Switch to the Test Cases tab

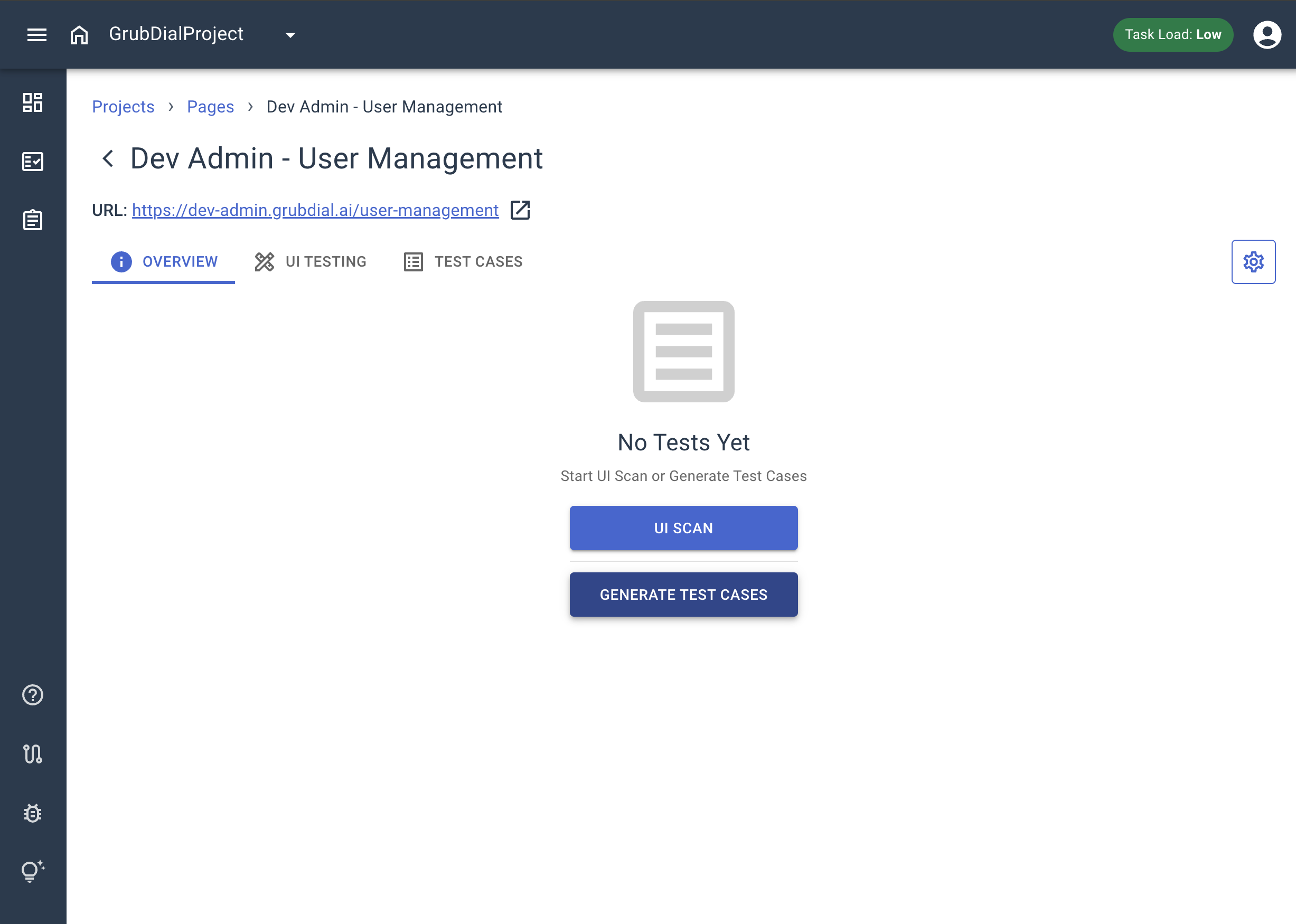click(x=463, y=262)
